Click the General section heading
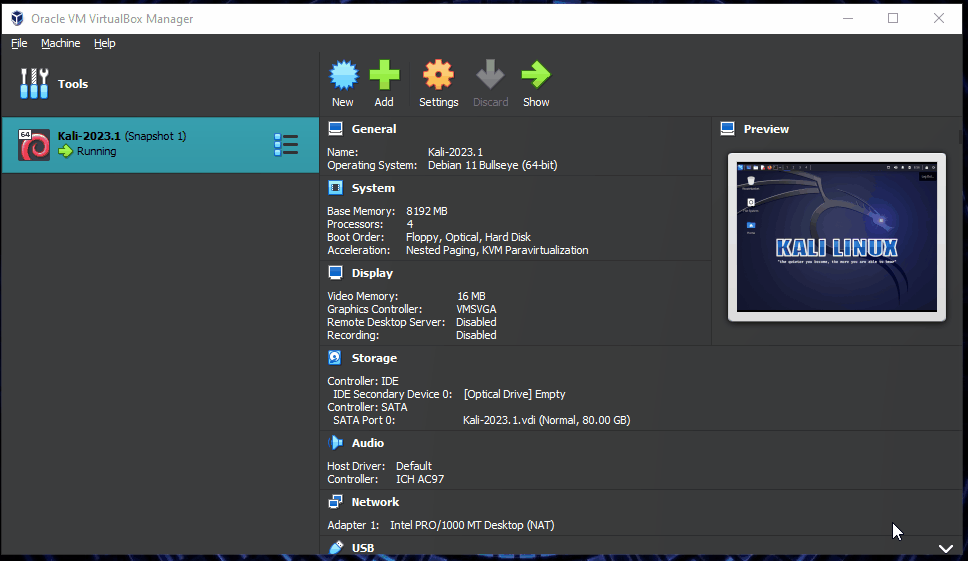 click(x=373, y=129)
